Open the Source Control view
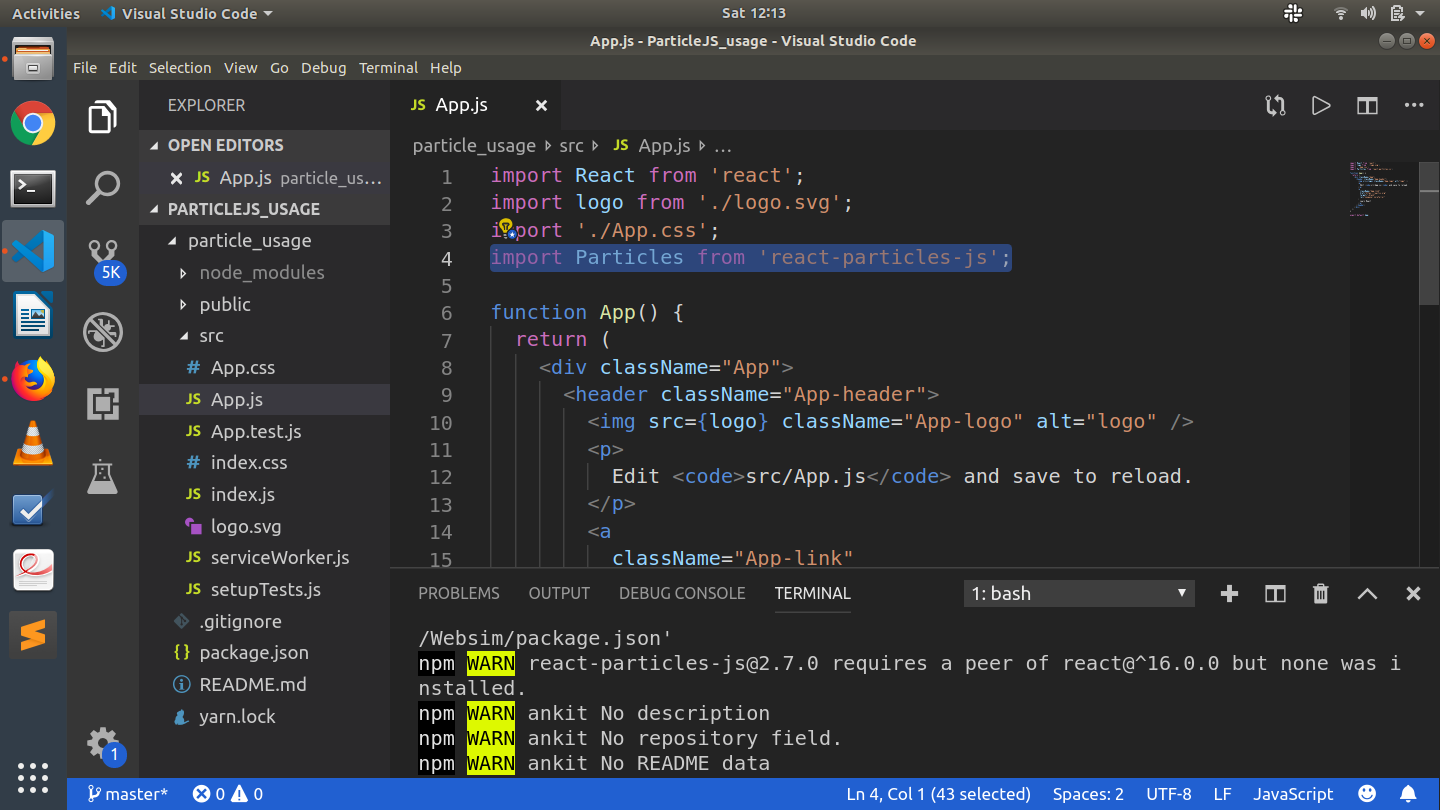This screenshot has height=810, width=1440. (x=103, y=255)
